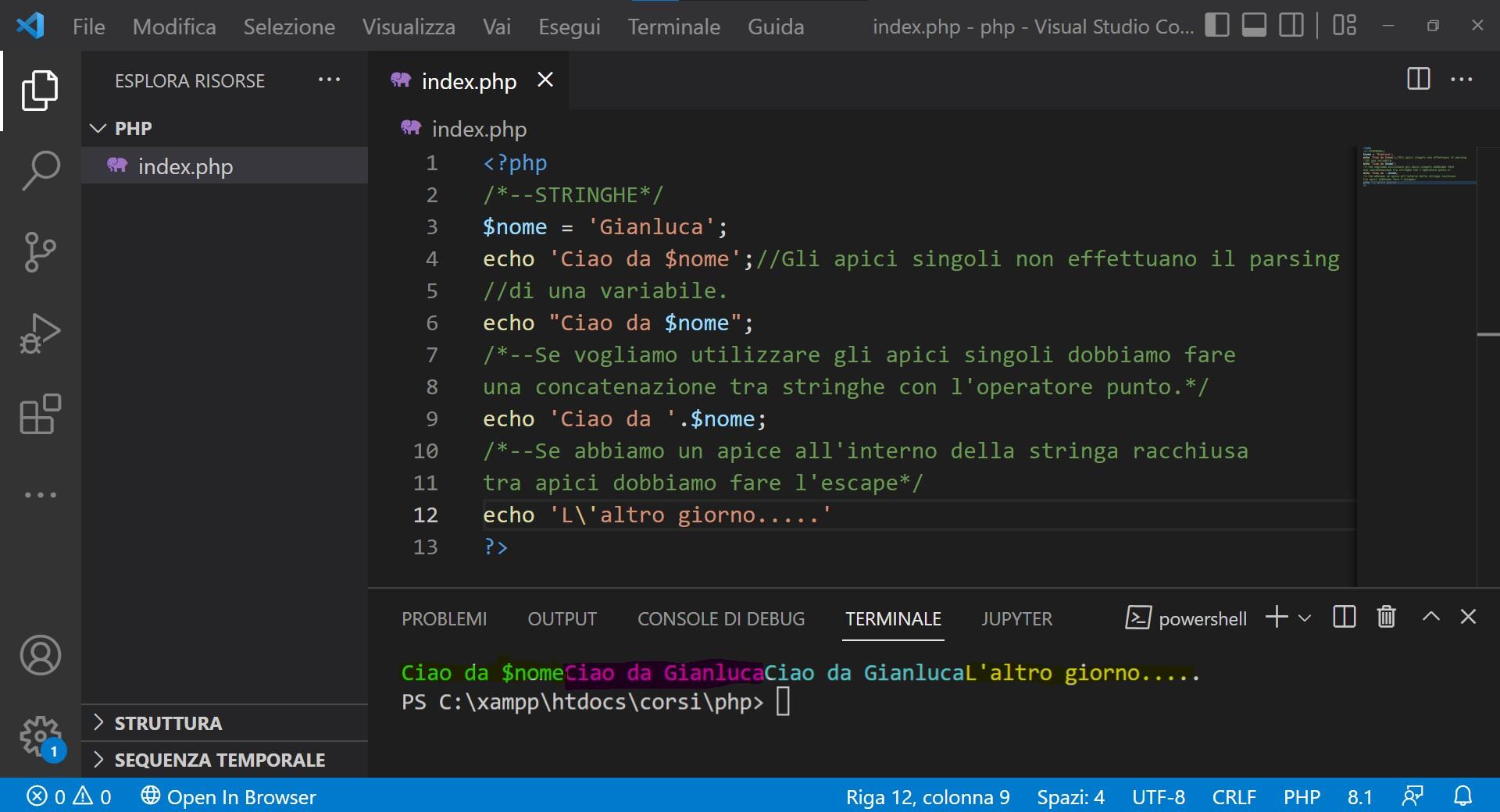The height and width of the screenshot is (812, 1500).
Task: Select language mode PHP in status bar
Action: click(1302, 797)
